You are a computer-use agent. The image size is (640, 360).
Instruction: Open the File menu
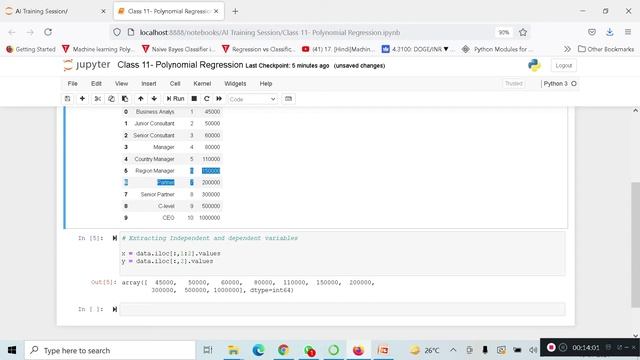(x=73, y=84)
